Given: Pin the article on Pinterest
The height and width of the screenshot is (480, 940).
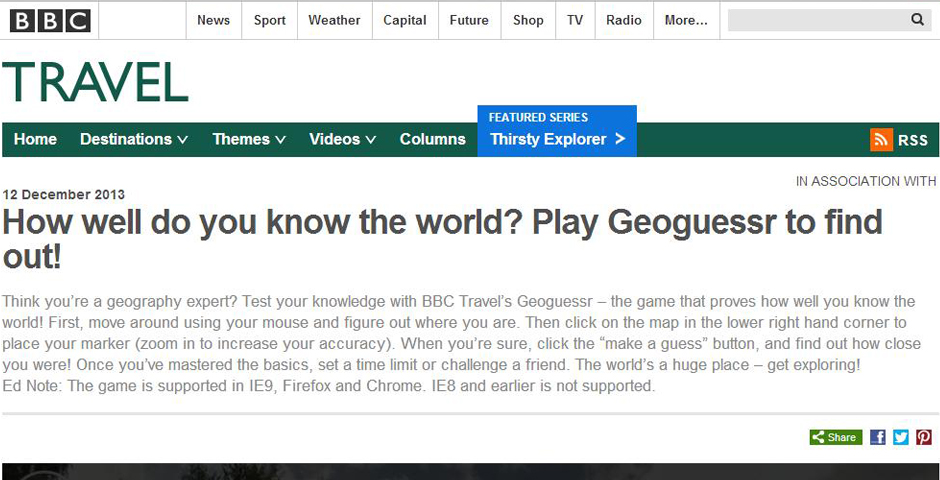Looking at the screenshot, I should coord(924,437).
